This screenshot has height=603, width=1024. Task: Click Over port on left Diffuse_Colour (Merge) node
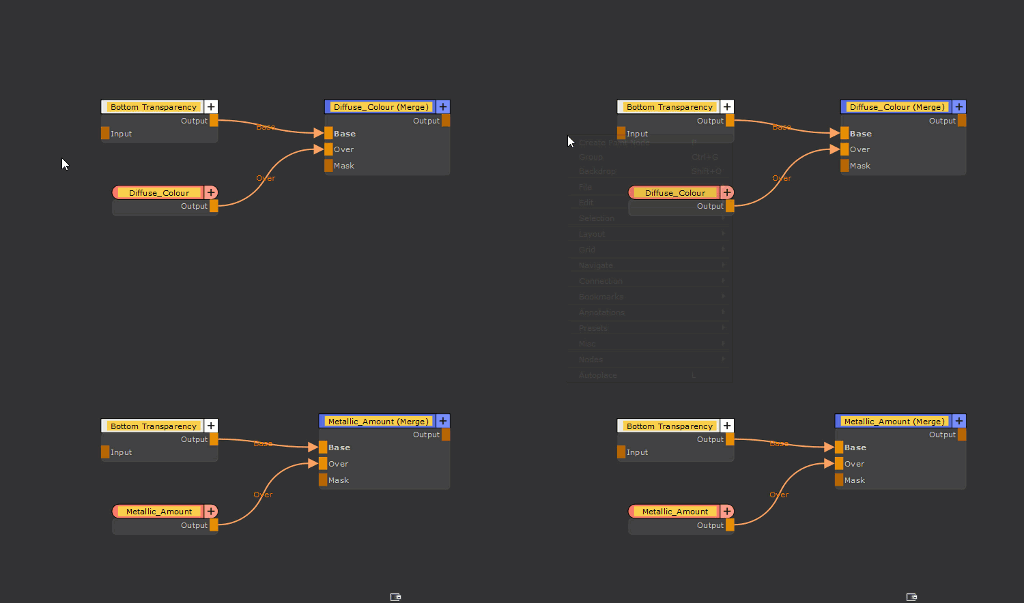click(329, 150)
